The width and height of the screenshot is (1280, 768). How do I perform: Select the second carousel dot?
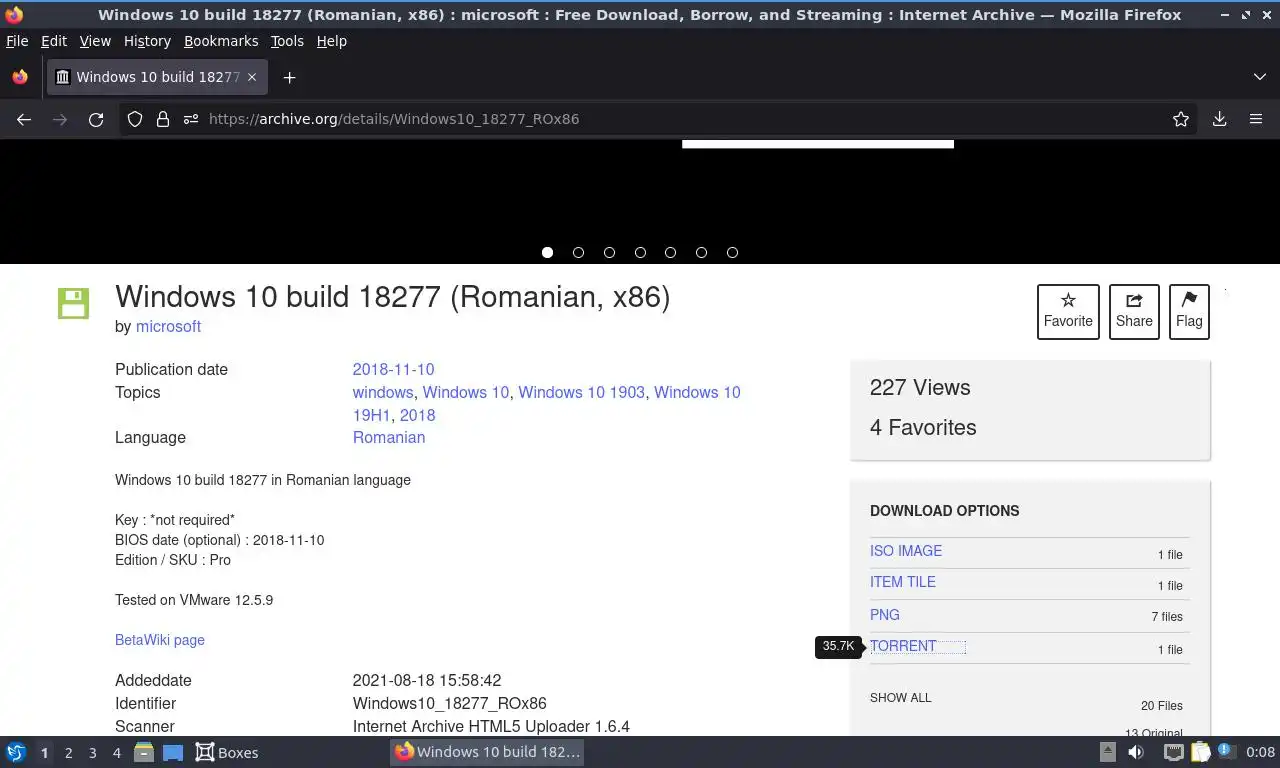pyautogui.click(x=578, y=252)
